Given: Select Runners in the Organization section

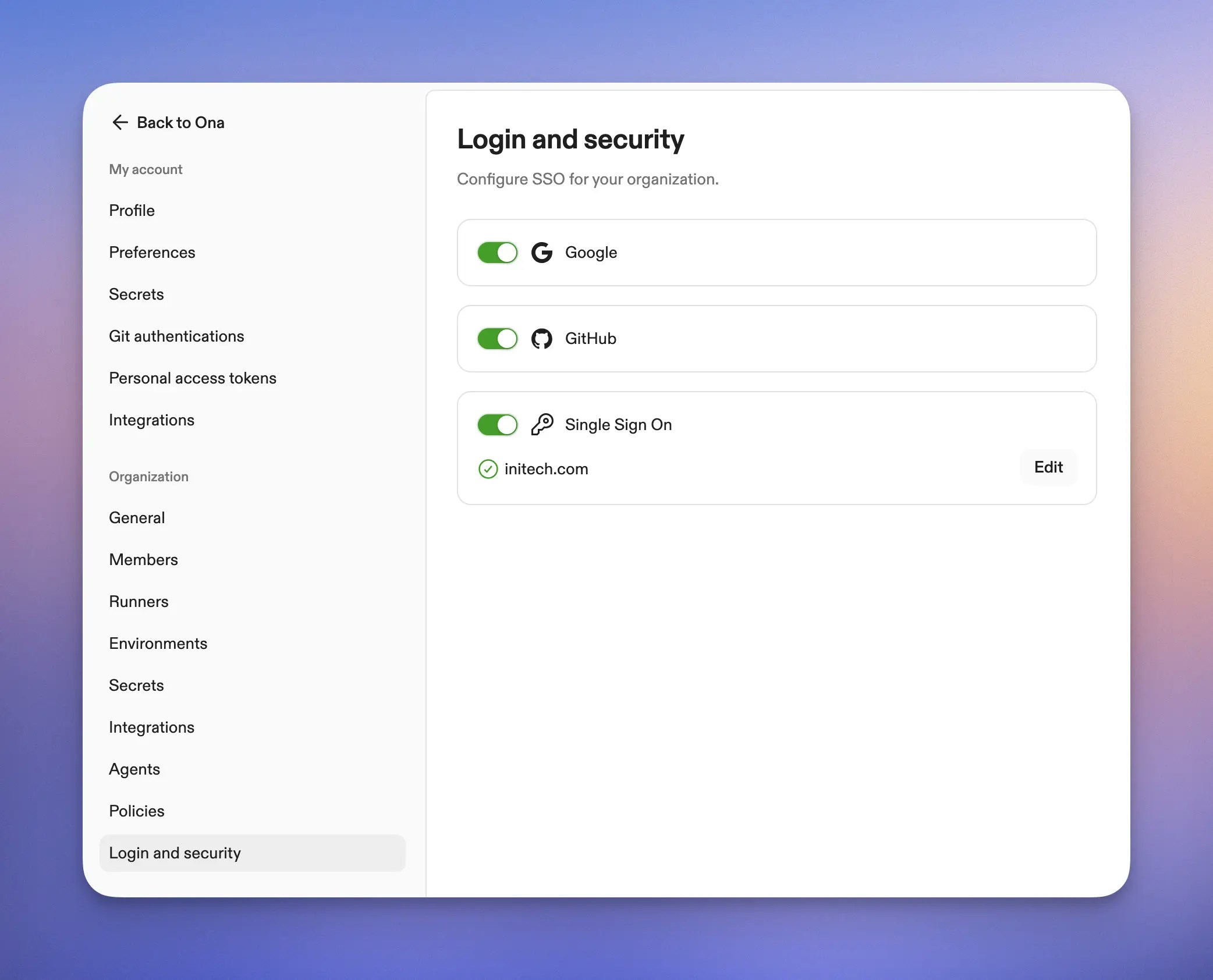Looking at the screenshot, I should [139, 602].
